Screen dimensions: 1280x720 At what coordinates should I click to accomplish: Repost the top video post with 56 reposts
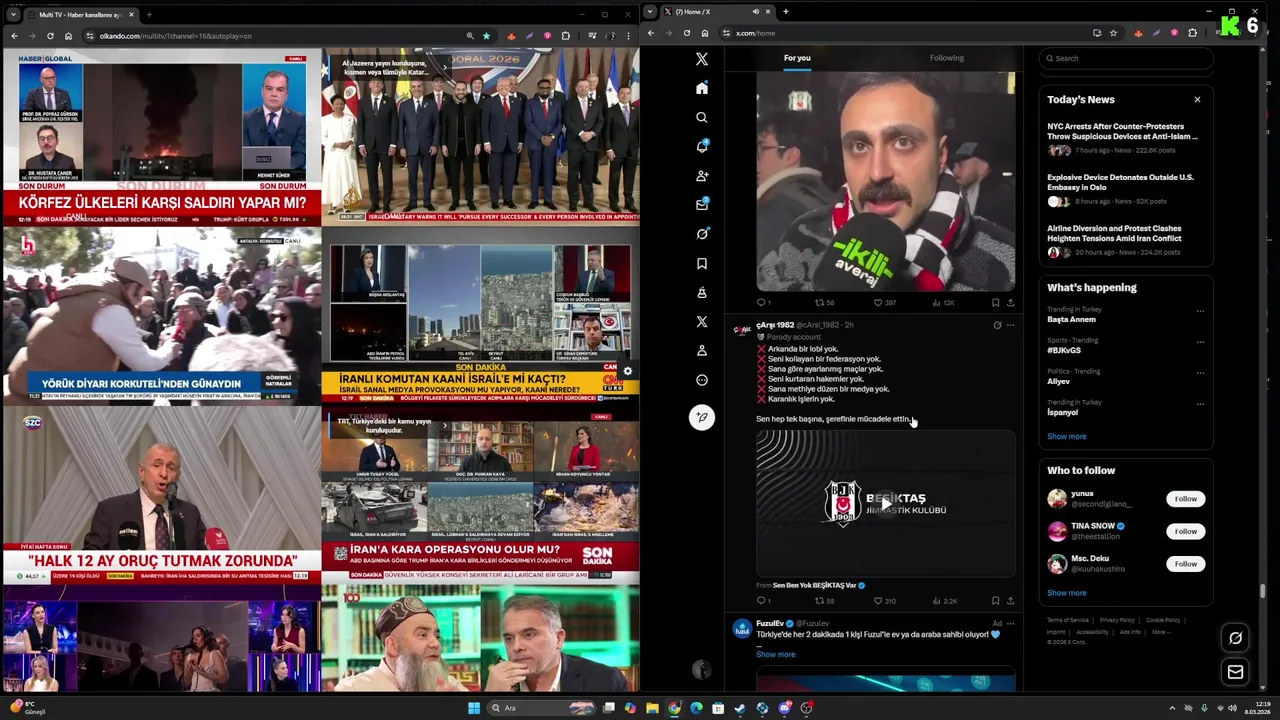pos(824,302)
